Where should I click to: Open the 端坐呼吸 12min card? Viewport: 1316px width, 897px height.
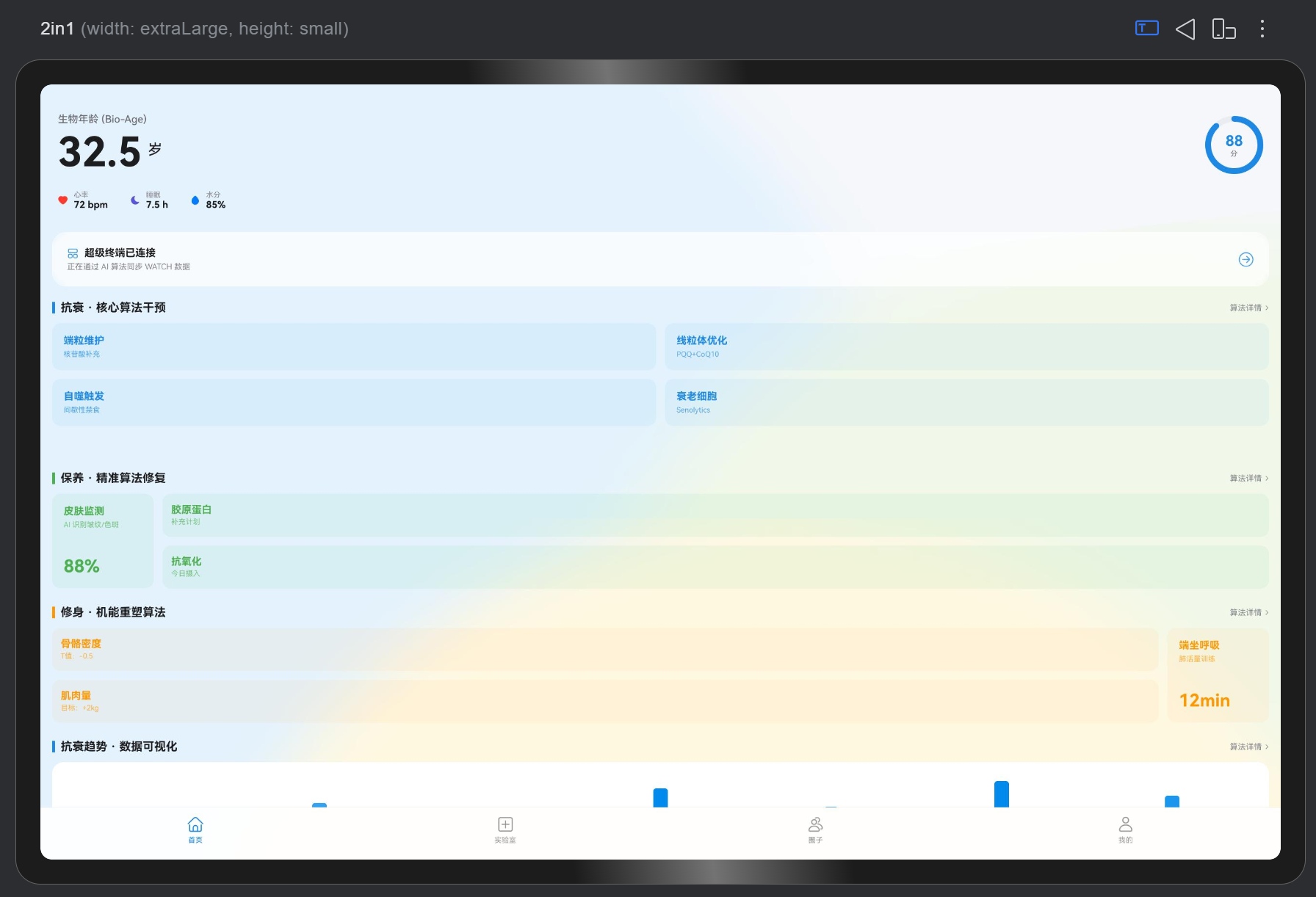pos(1218,675)
